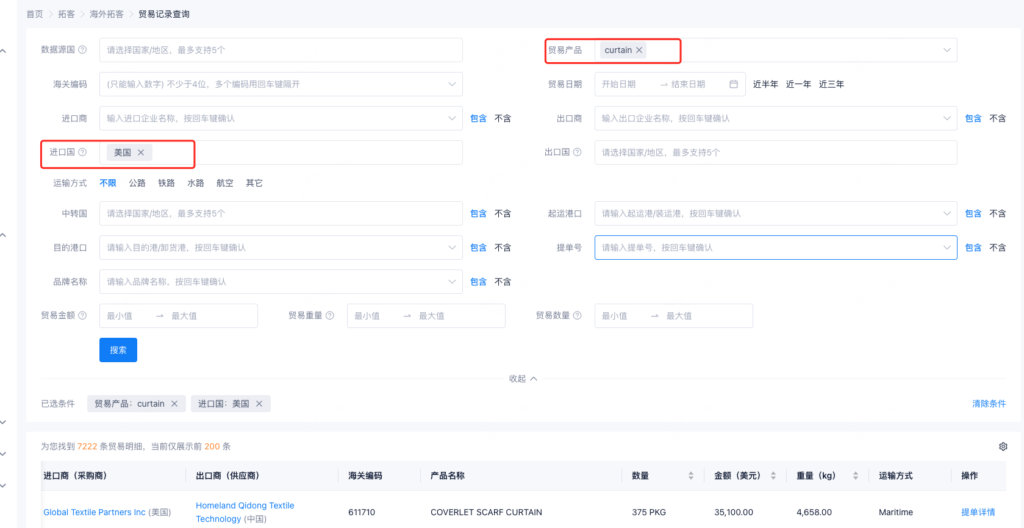Select 航空 transport mode option
Image resolution: width=1024 pixels, height=528 pixels.
tap(225, 183)
